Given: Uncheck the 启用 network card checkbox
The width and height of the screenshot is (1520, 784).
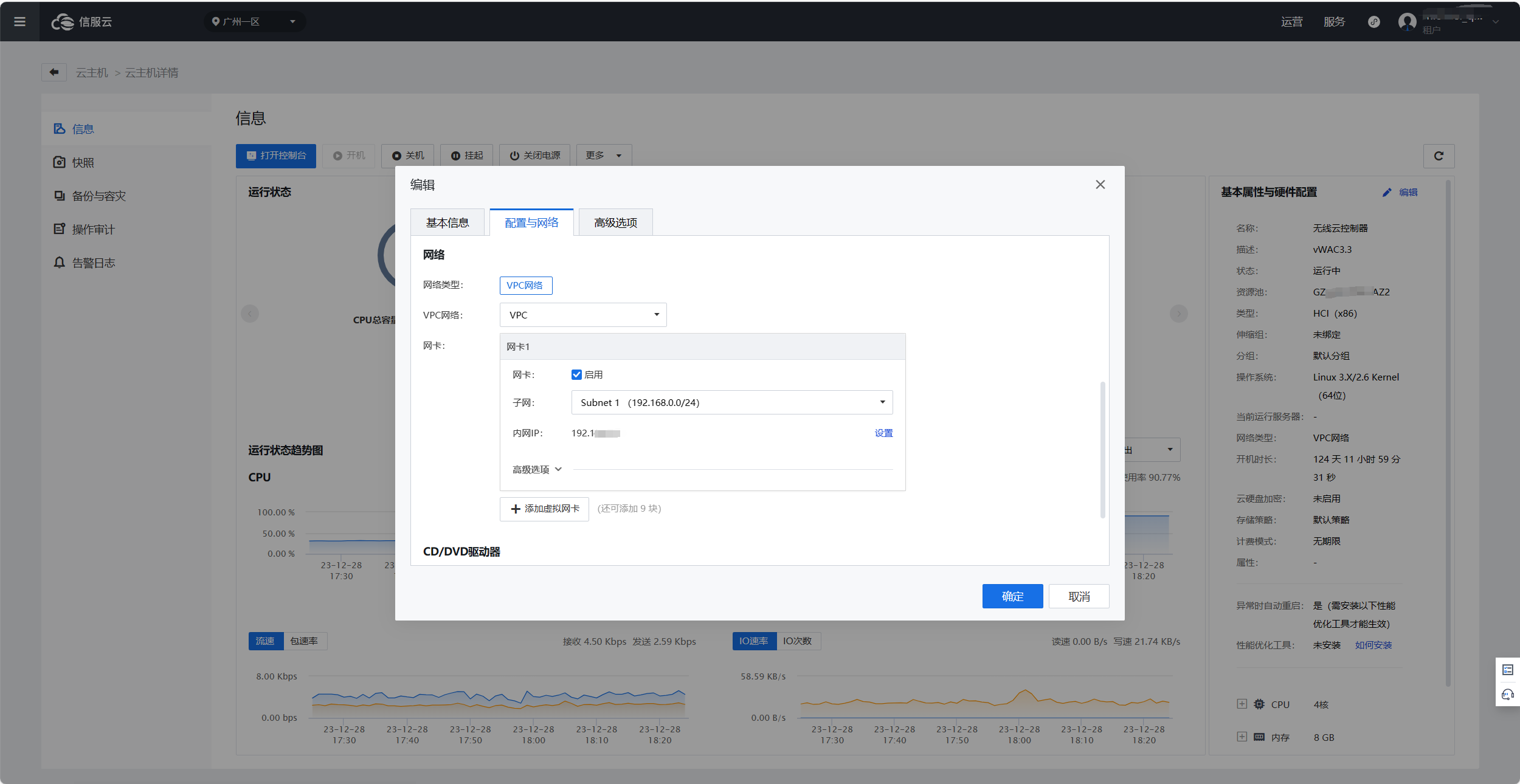Looking at the screenshot, I should 576,374.
